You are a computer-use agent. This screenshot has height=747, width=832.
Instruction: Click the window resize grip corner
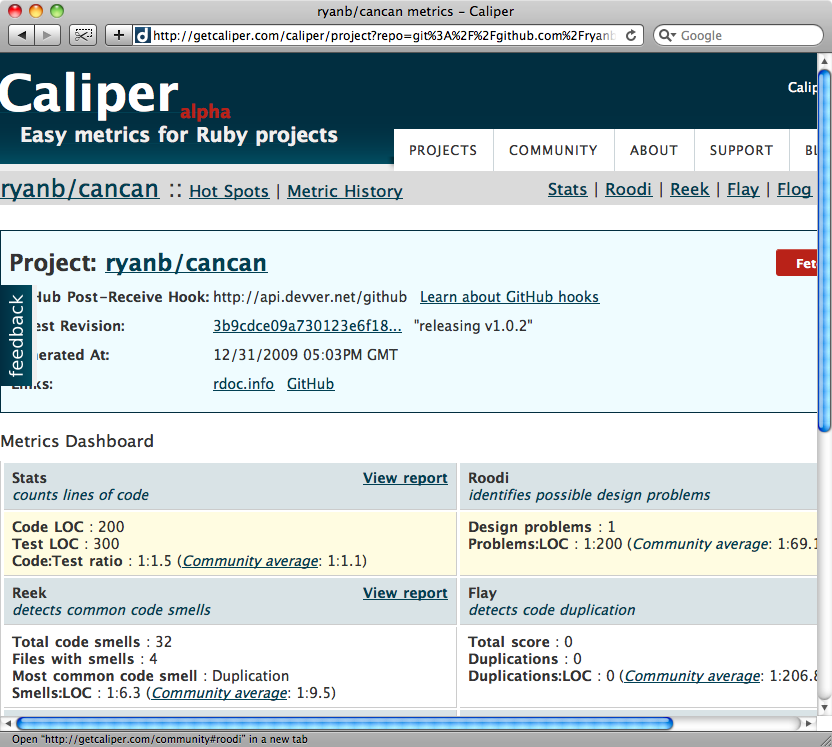pyautogui.click(x=825, y=740)
